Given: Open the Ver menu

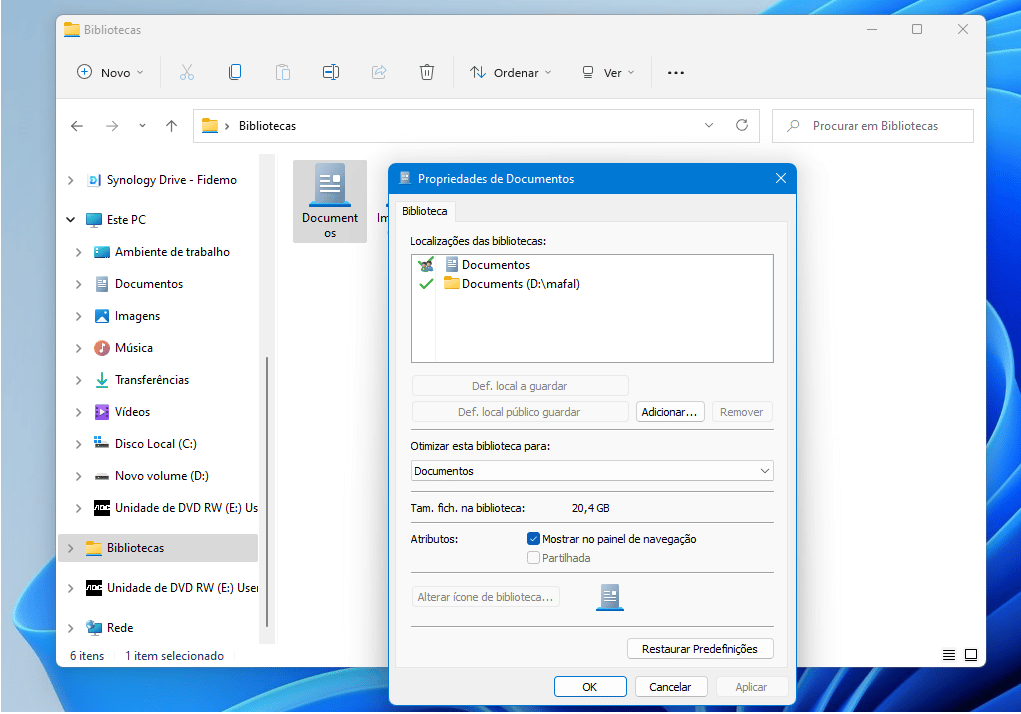Looking at the screenshot, I should pos(608,72).
